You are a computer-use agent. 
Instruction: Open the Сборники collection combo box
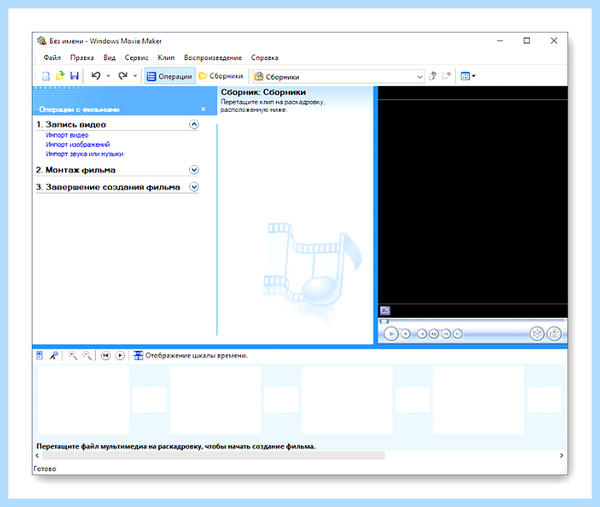(x=339, y=77)
